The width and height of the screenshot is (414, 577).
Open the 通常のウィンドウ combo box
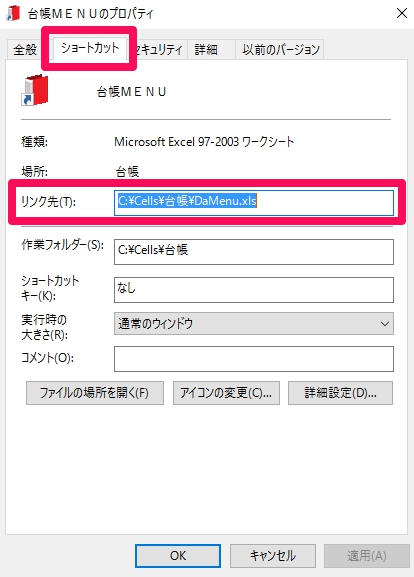click(254, 323)
